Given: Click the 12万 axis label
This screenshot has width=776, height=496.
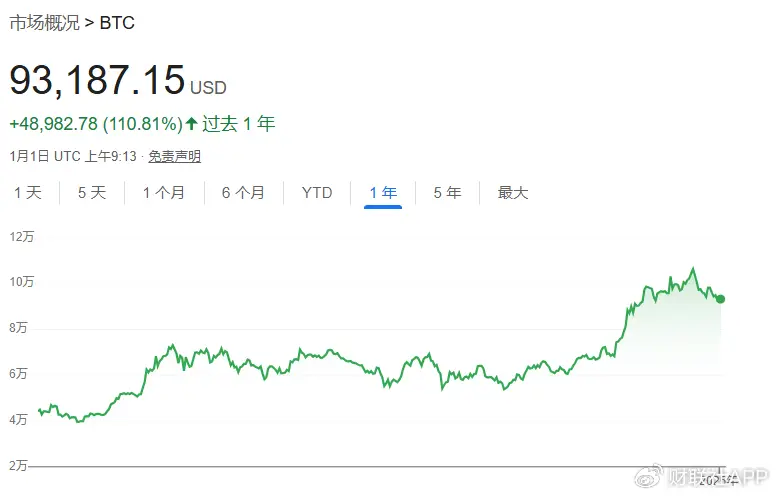Looking at the screenshot, I should 22,237.
